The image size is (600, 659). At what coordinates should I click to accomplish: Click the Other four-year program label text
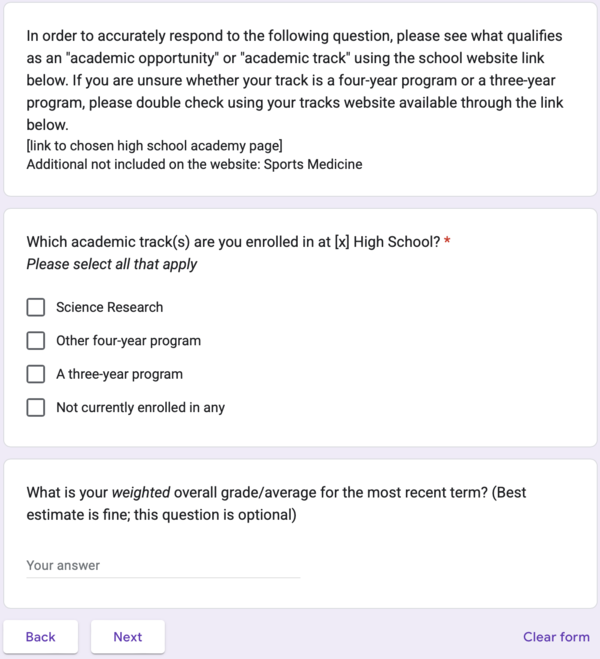(128, 341)
